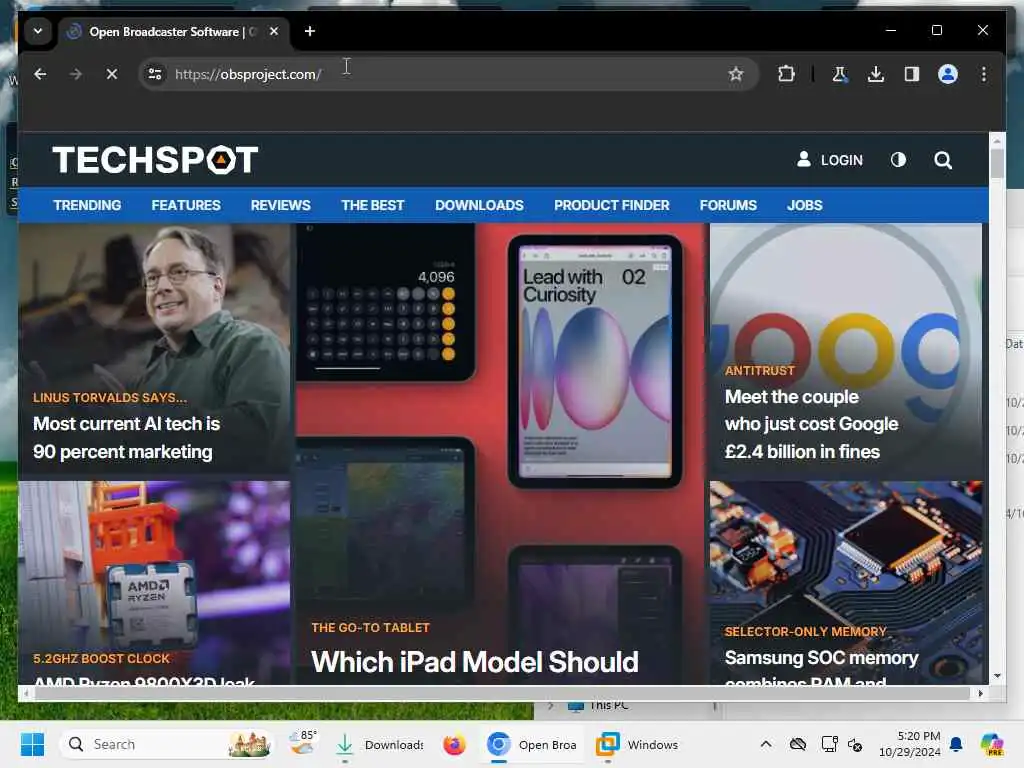1024x768 pixels.
Task: Open a new browser tab
Action: pyautogui.click(x=310, y=31)
